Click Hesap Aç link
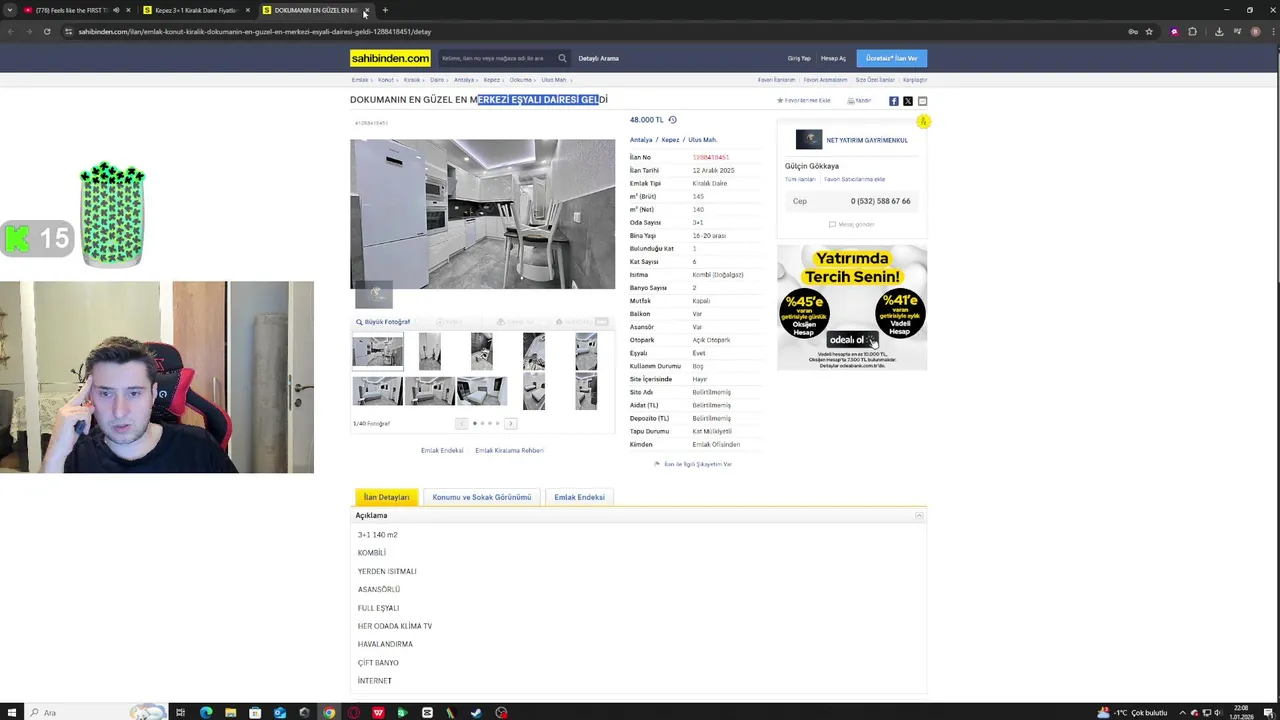Viewport: 1280px width, 720px height. coord(833,58)
